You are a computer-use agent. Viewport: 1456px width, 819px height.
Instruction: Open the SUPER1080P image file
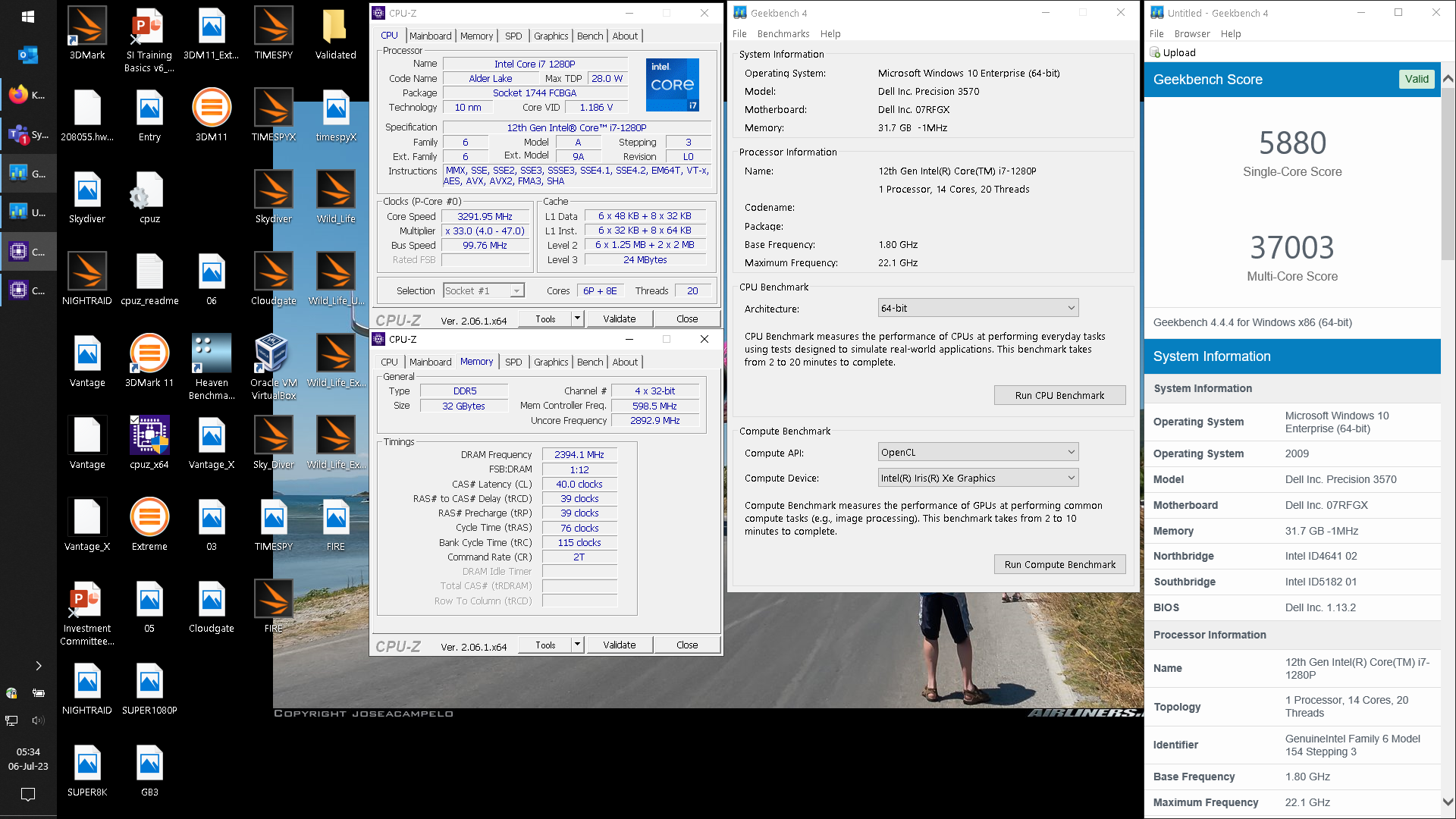pos(149,689)
